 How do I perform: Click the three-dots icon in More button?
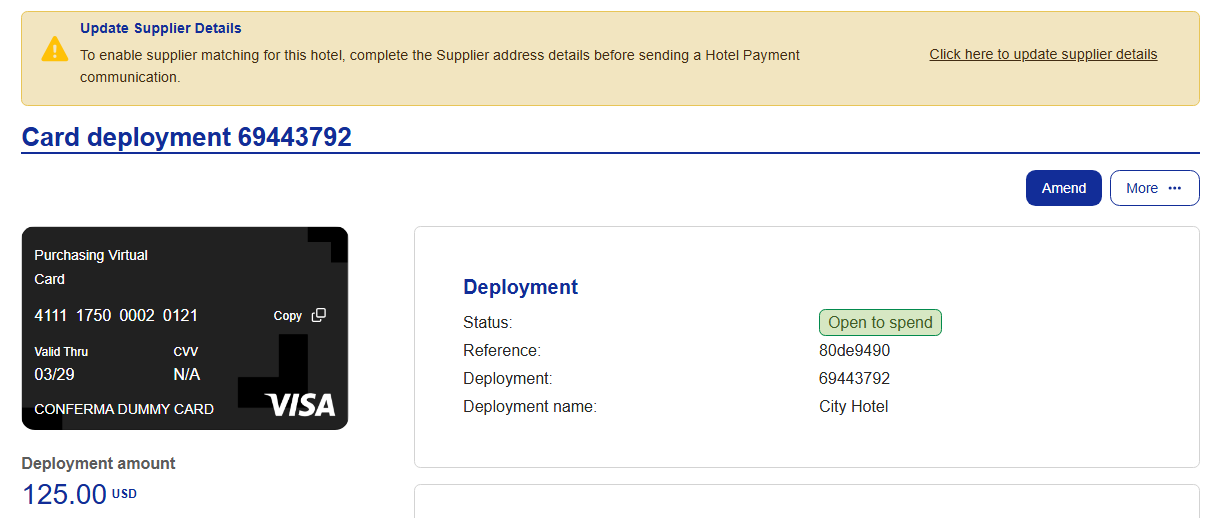[1175, 188]
